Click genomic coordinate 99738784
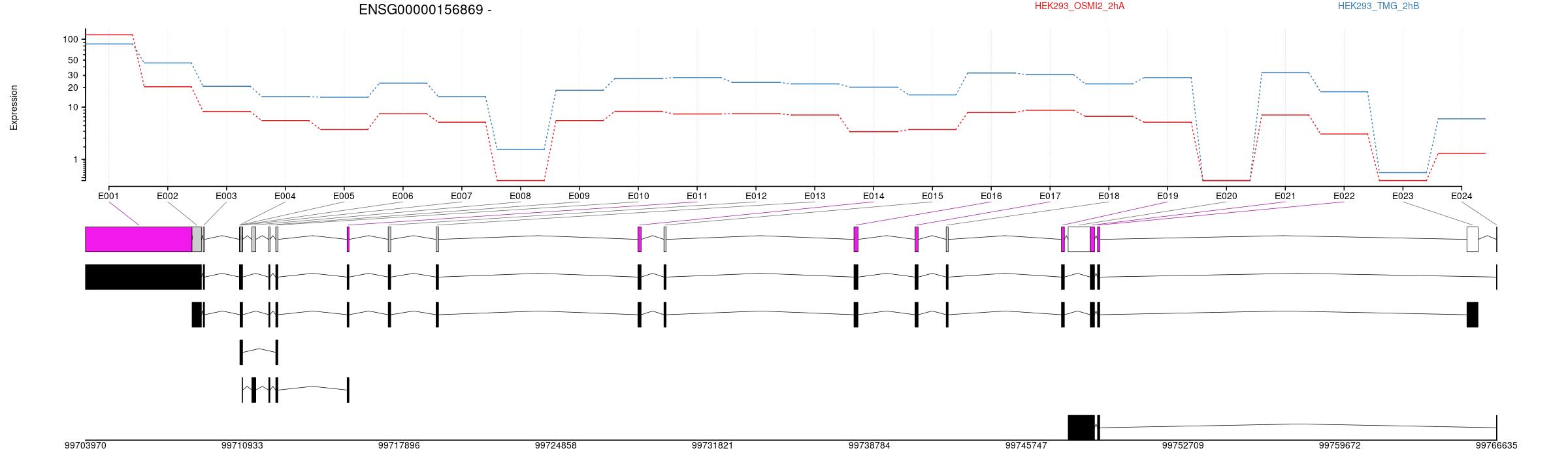The width and height of the screenshot is (1568, 457). (x=869, y=446)
